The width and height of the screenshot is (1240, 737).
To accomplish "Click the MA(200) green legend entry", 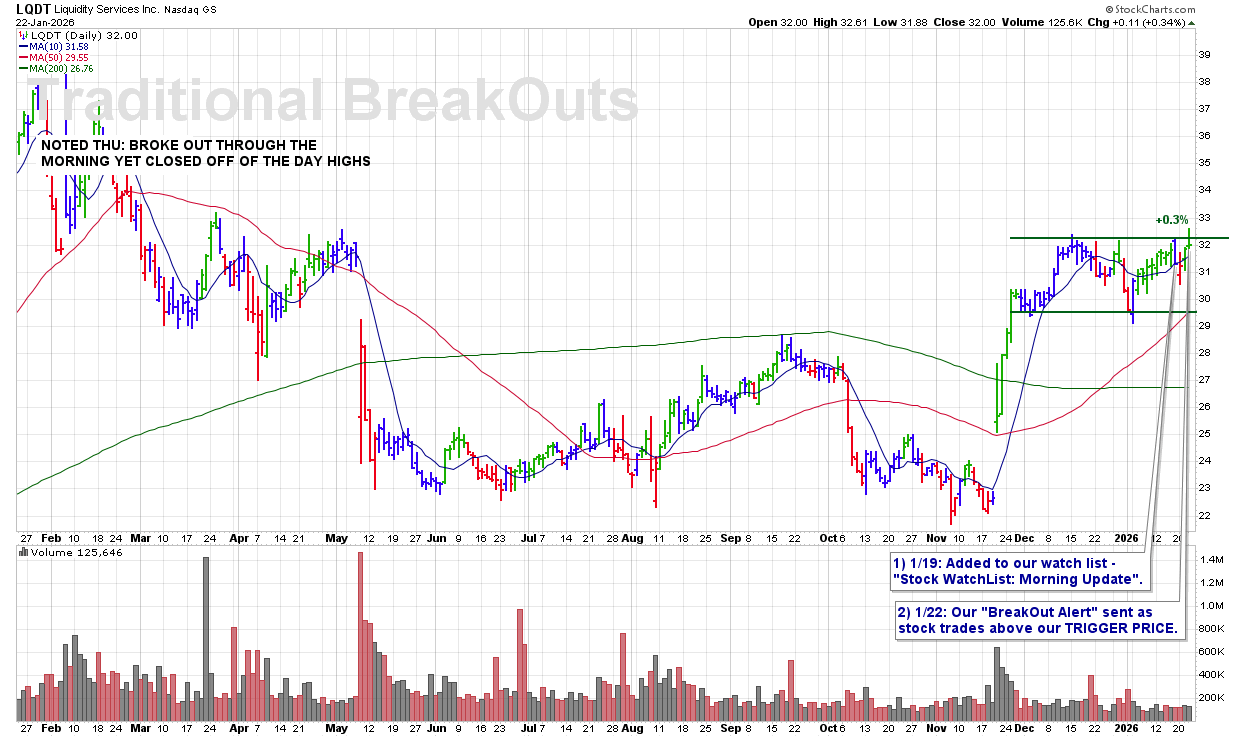I will (54, 68).
